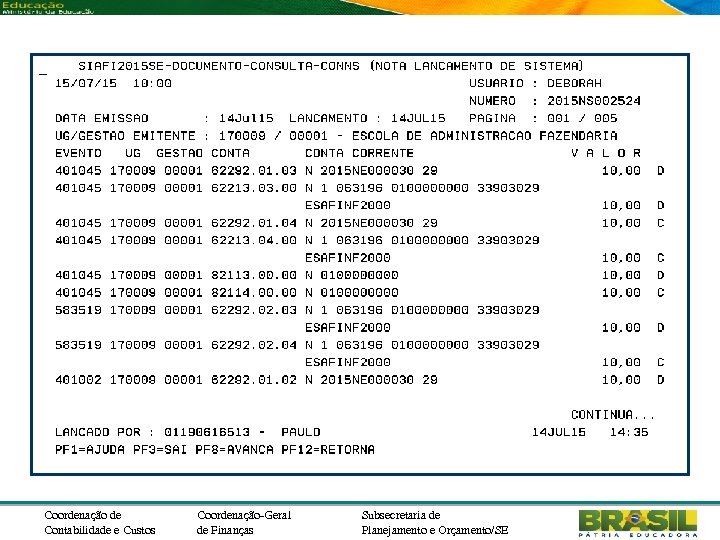The height and width of the screenshot is (540, 720).
Task: Click account 62213.03.00 row entry
Action: click(x=254, y=188)
